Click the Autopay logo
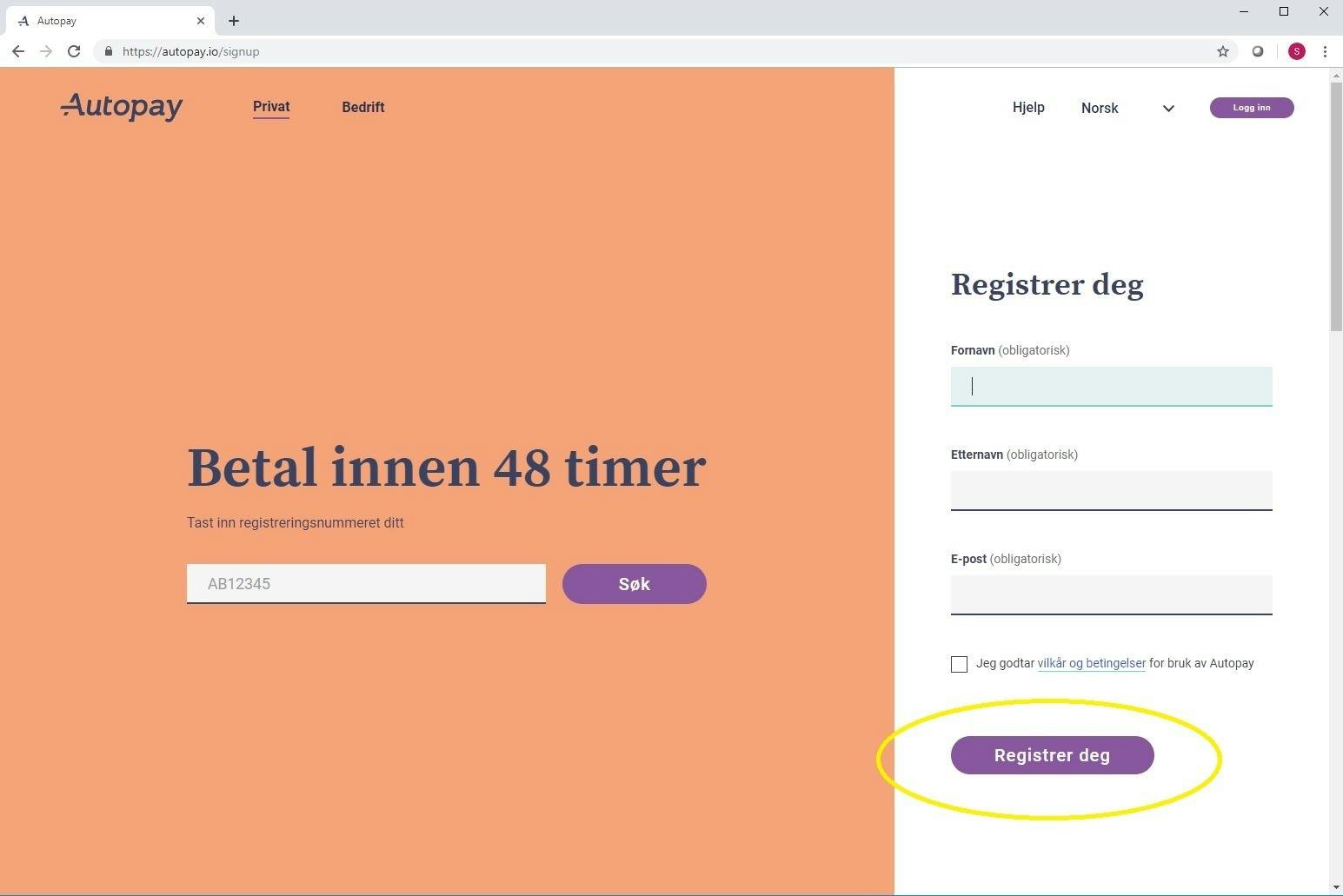This screenshot has height=896, width=1343. coord(122,107)
